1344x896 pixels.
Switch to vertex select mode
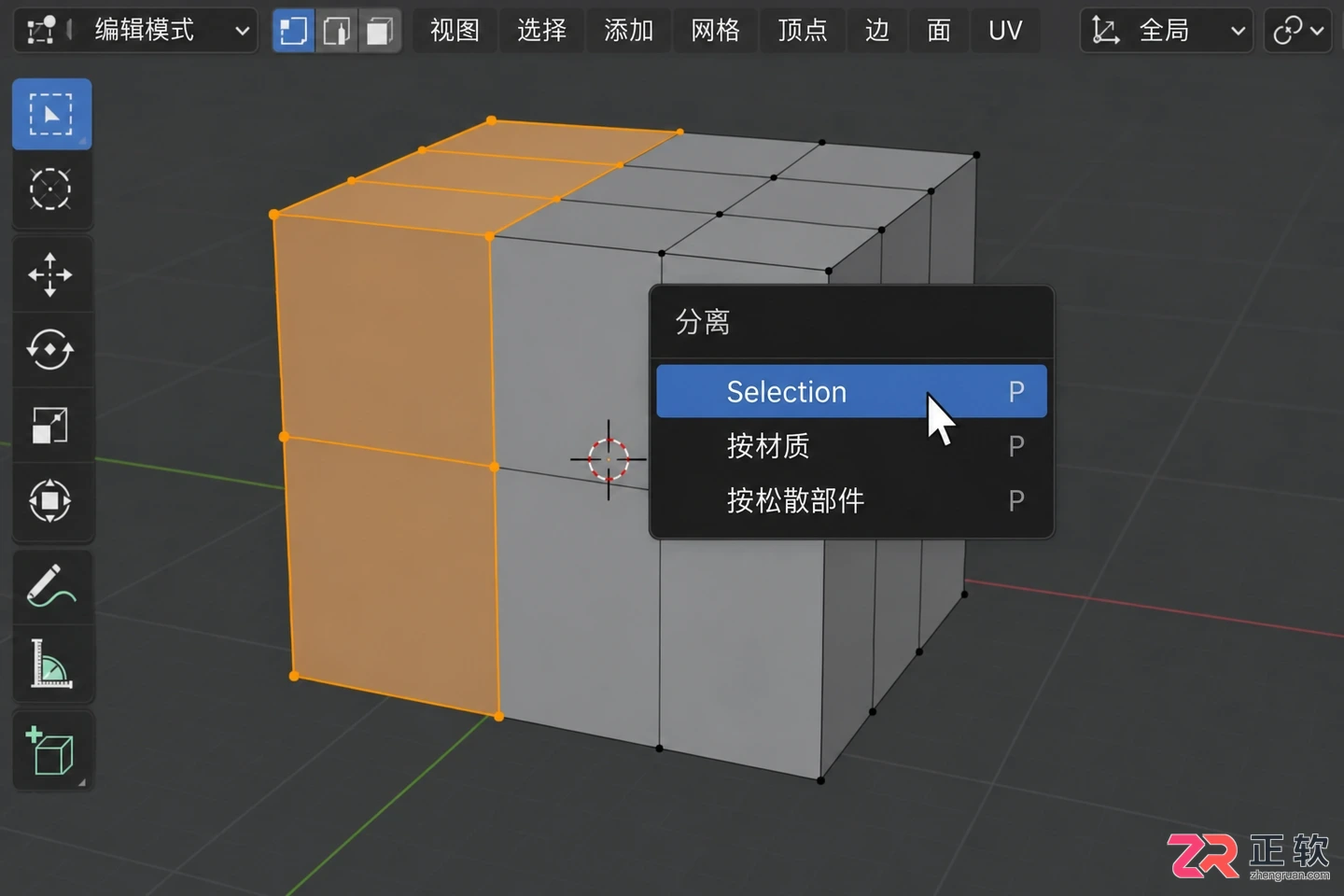pyautogui.click(x=293, y=31)
